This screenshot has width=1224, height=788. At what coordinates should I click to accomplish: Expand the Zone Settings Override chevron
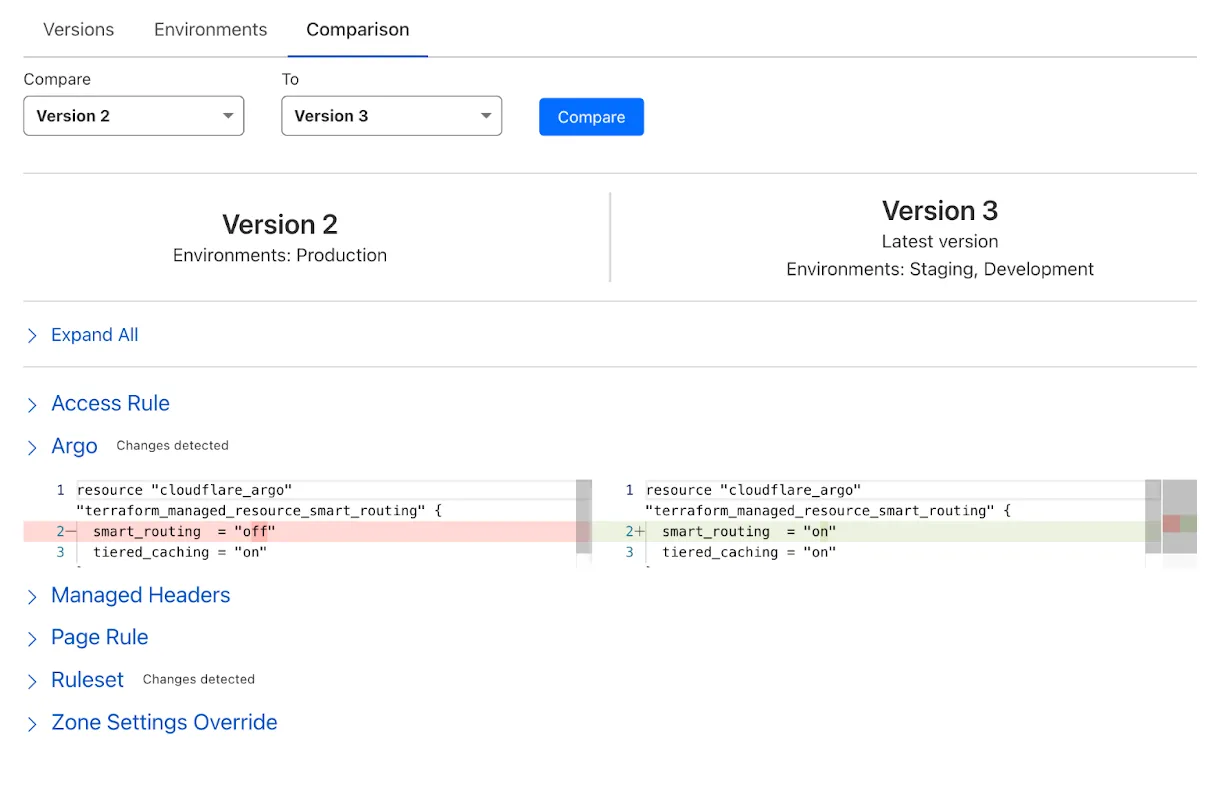[x=31, y=722]
